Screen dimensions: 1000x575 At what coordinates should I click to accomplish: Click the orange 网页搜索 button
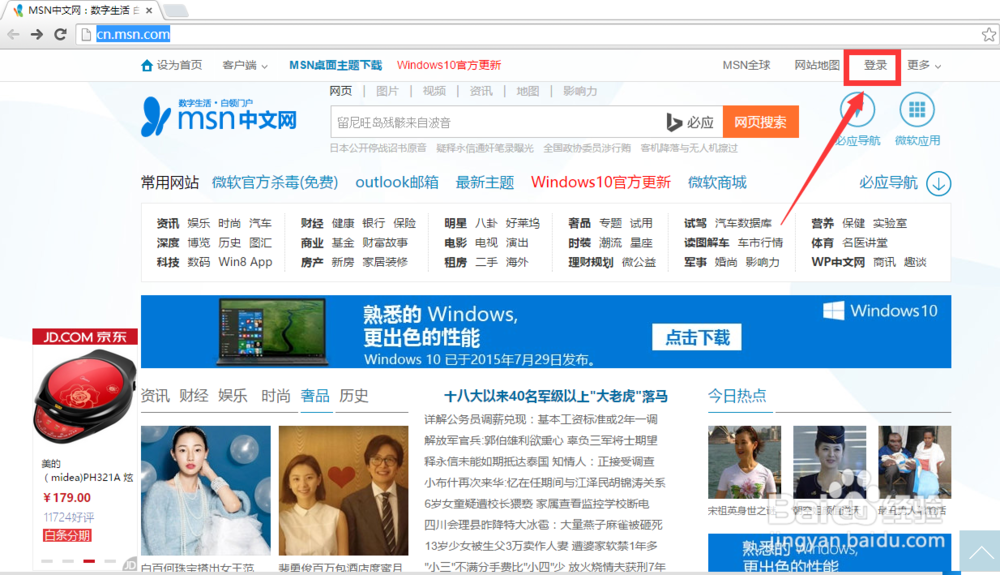(760, 122)
